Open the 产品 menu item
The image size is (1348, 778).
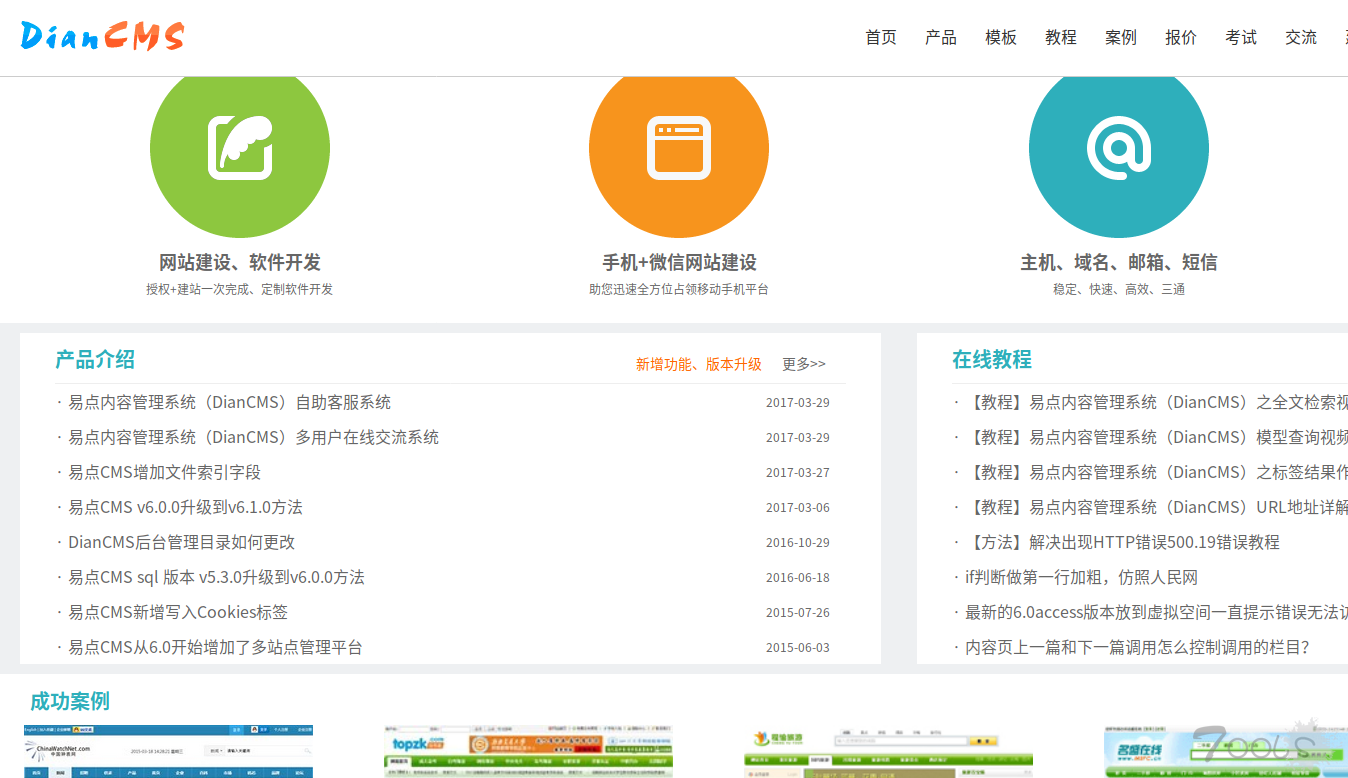[941, 37]
